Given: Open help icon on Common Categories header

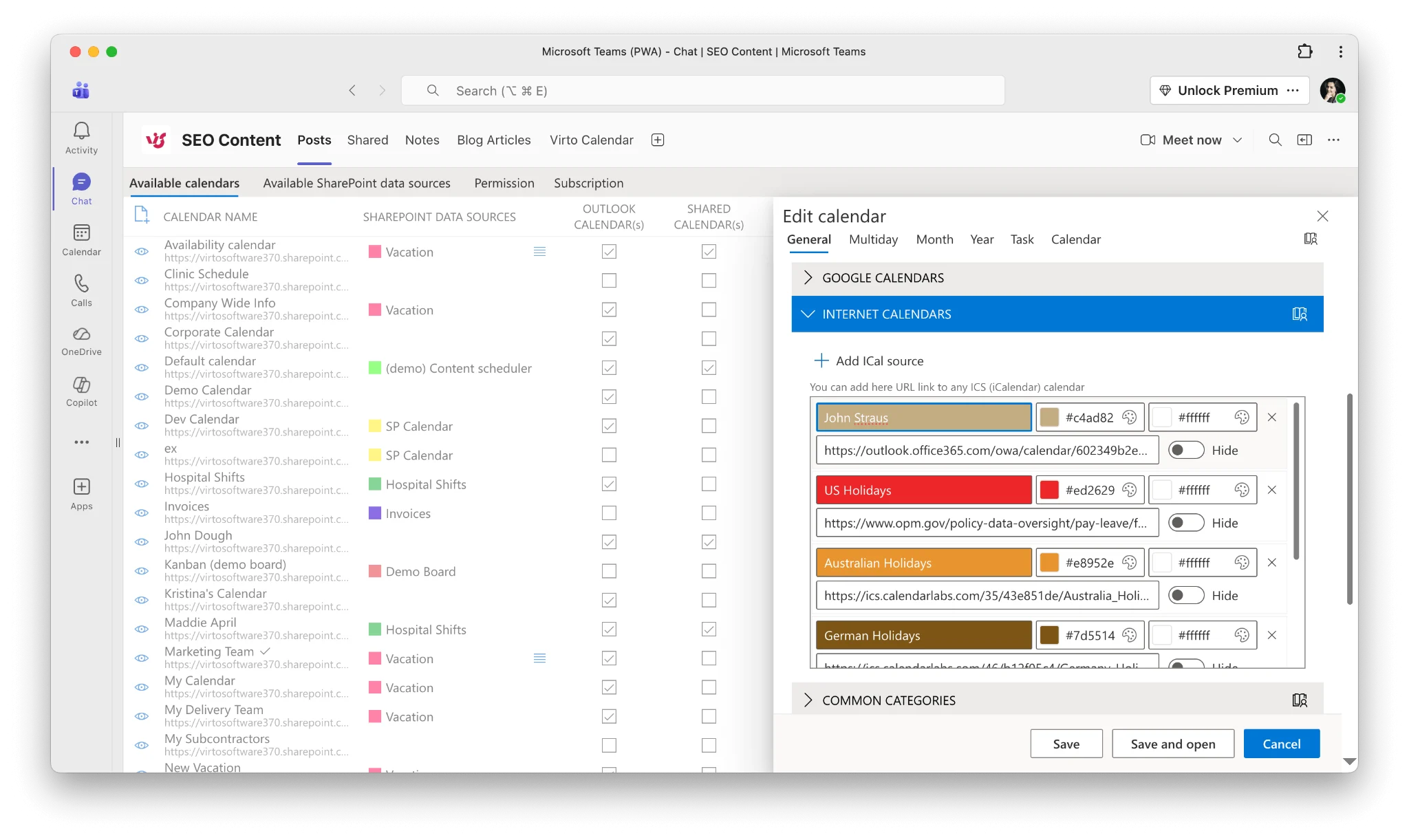Looking at the screenshot, I should point(1300,700).
